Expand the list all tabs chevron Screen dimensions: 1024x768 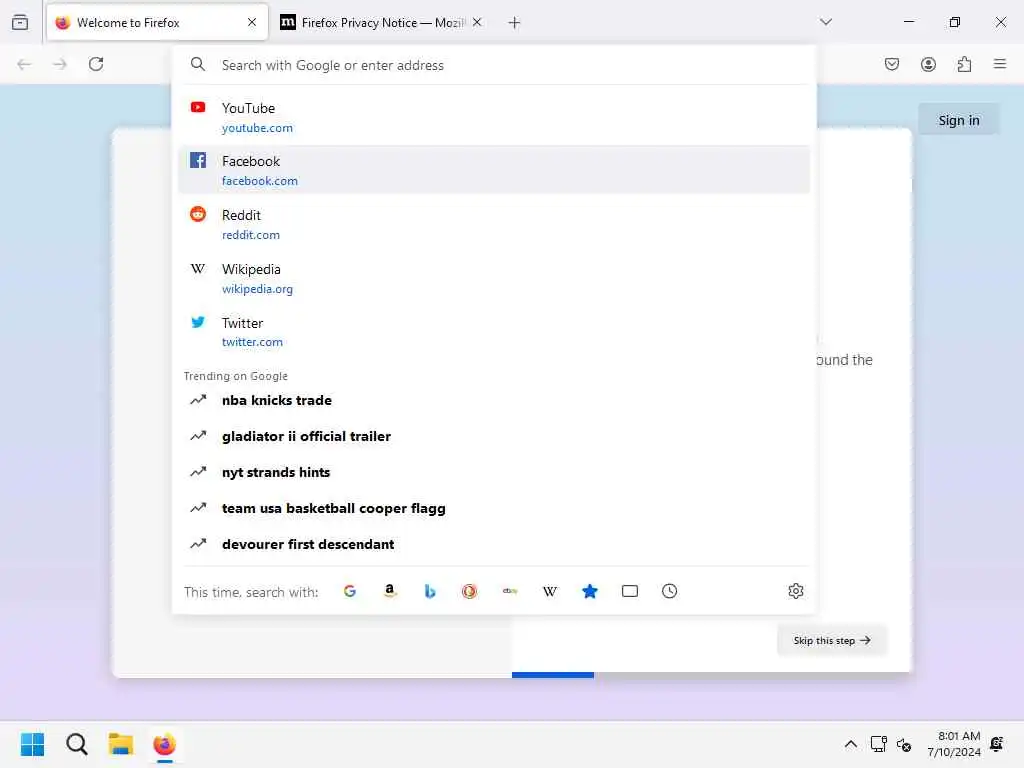click(826, 22)
